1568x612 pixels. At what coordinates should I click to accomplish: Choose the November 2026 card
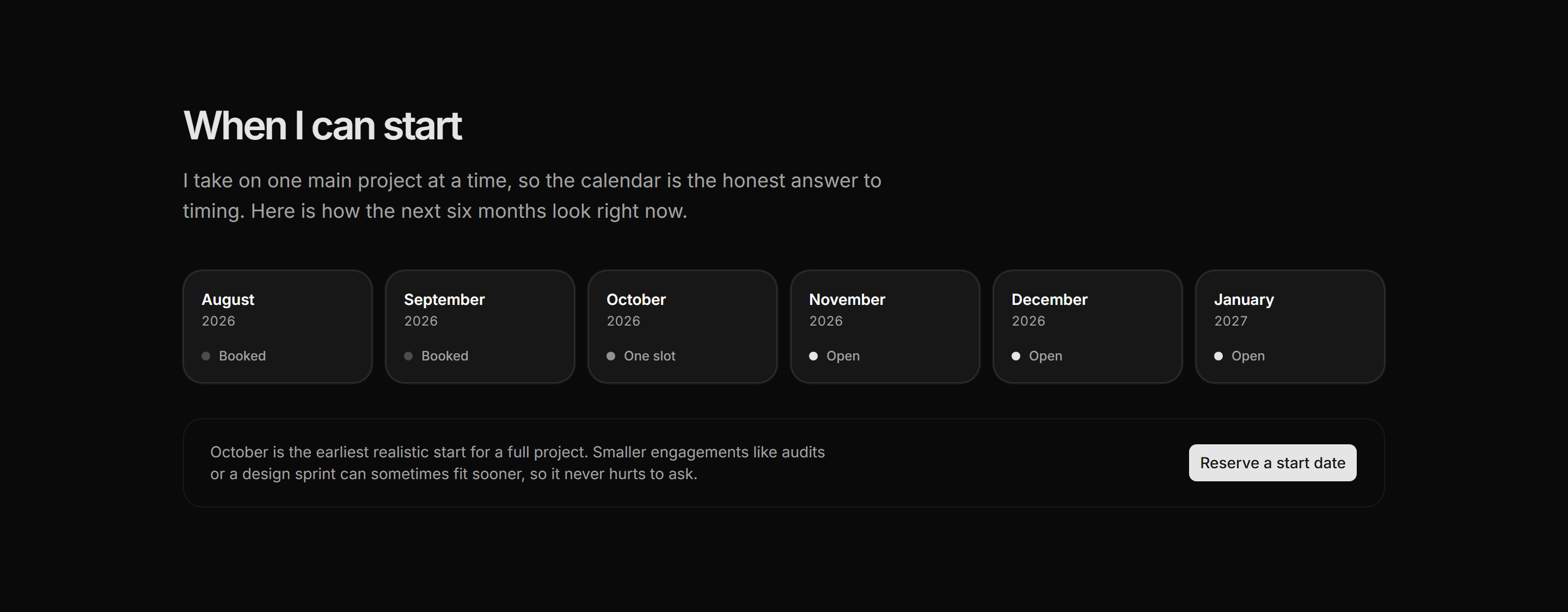click(x=885, y=327)
